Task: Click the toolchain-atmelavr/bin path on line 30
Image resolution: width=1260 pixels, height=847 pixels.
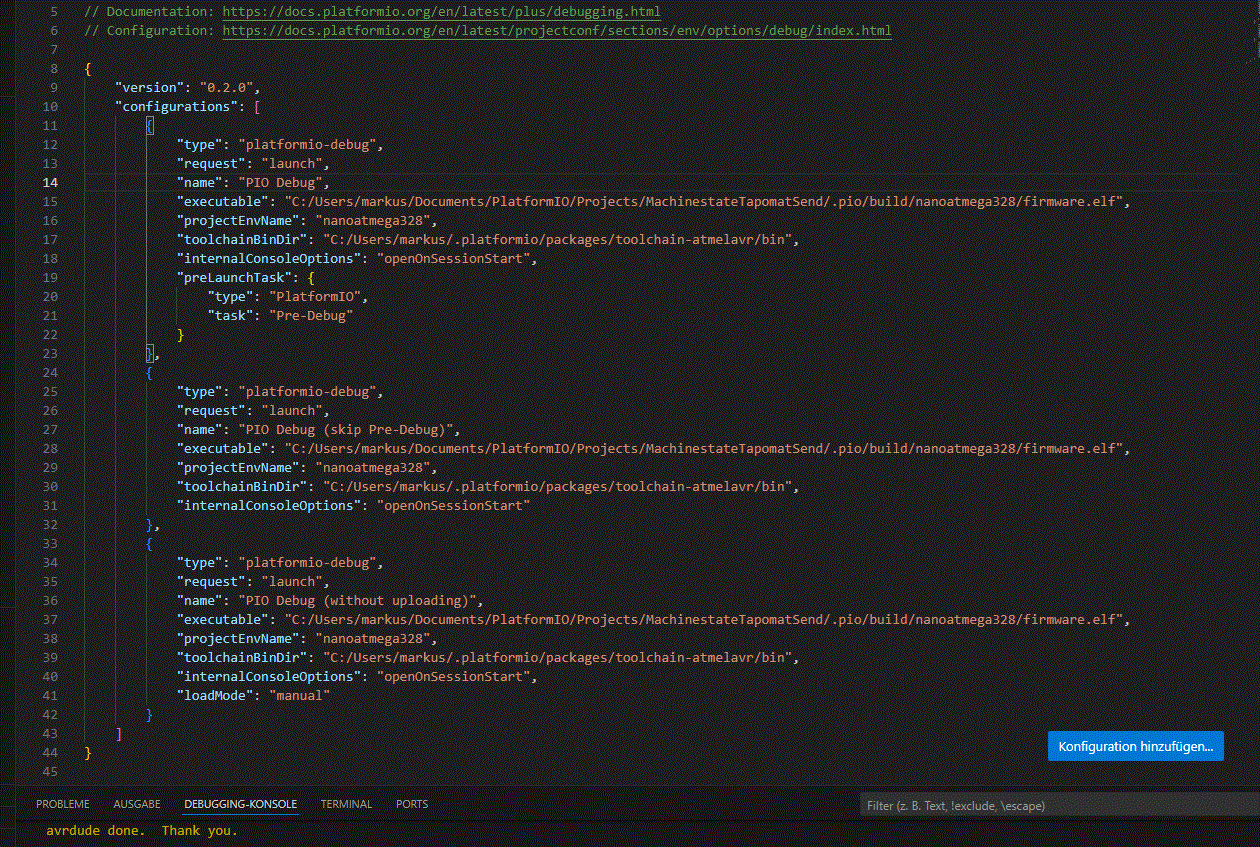Action: point(560,487)
